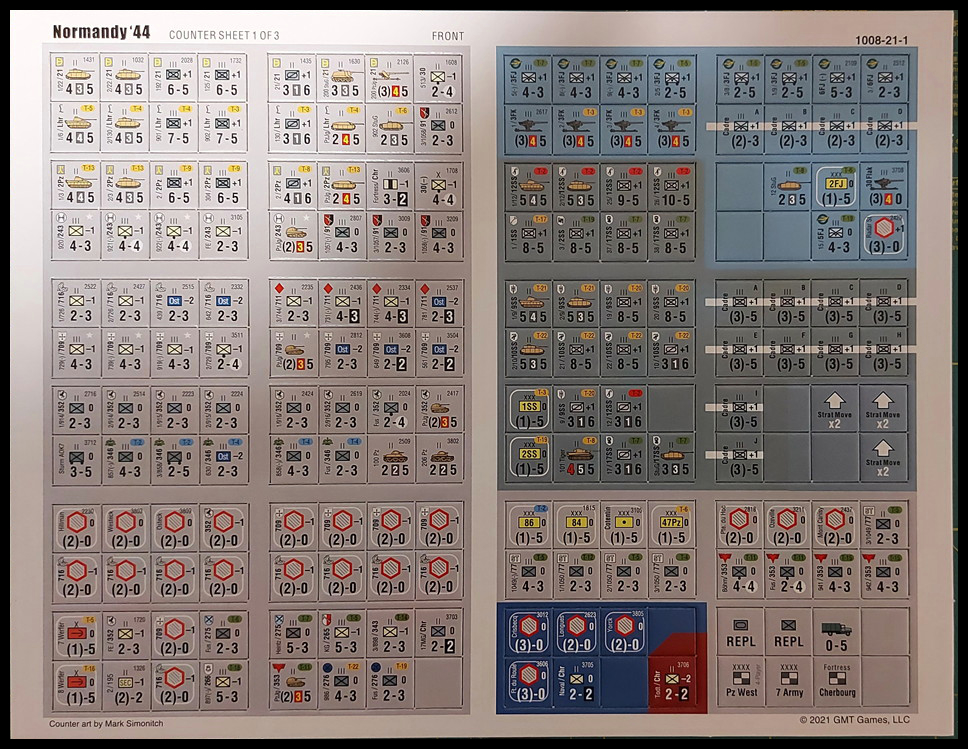Click the red Todt/Chr 2-2 counter

click(x=674, y=682)
